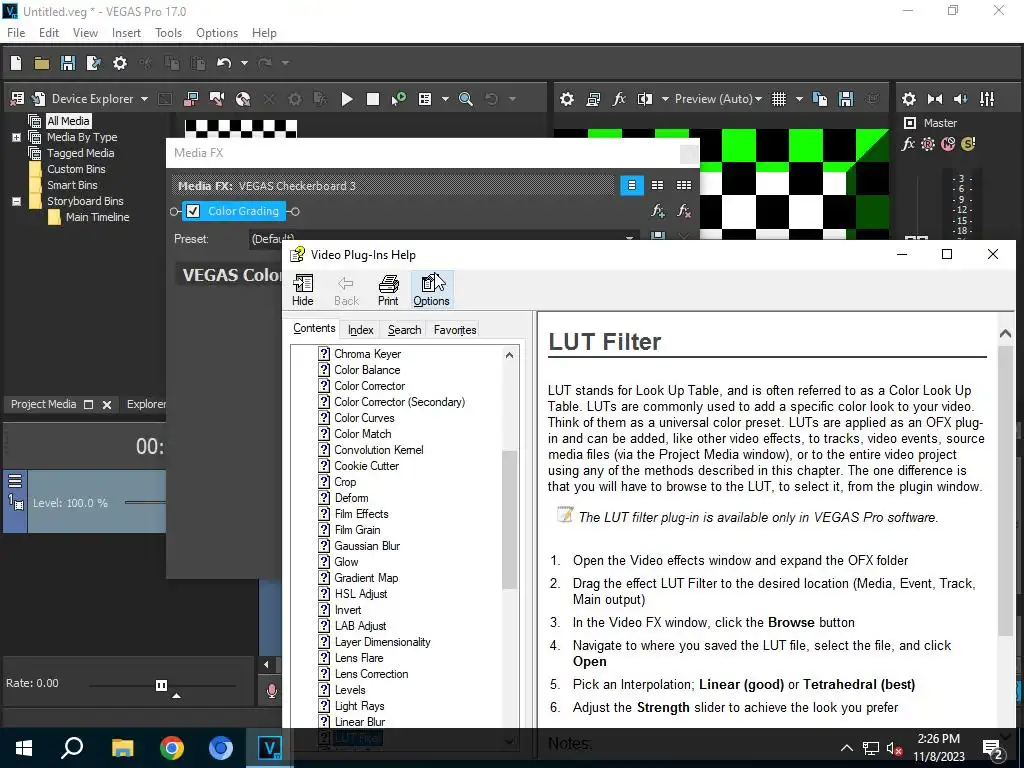Open Master Bus audio properties with the gear icon
This screenshot has height=768, width=1024.
coord(908,99)
